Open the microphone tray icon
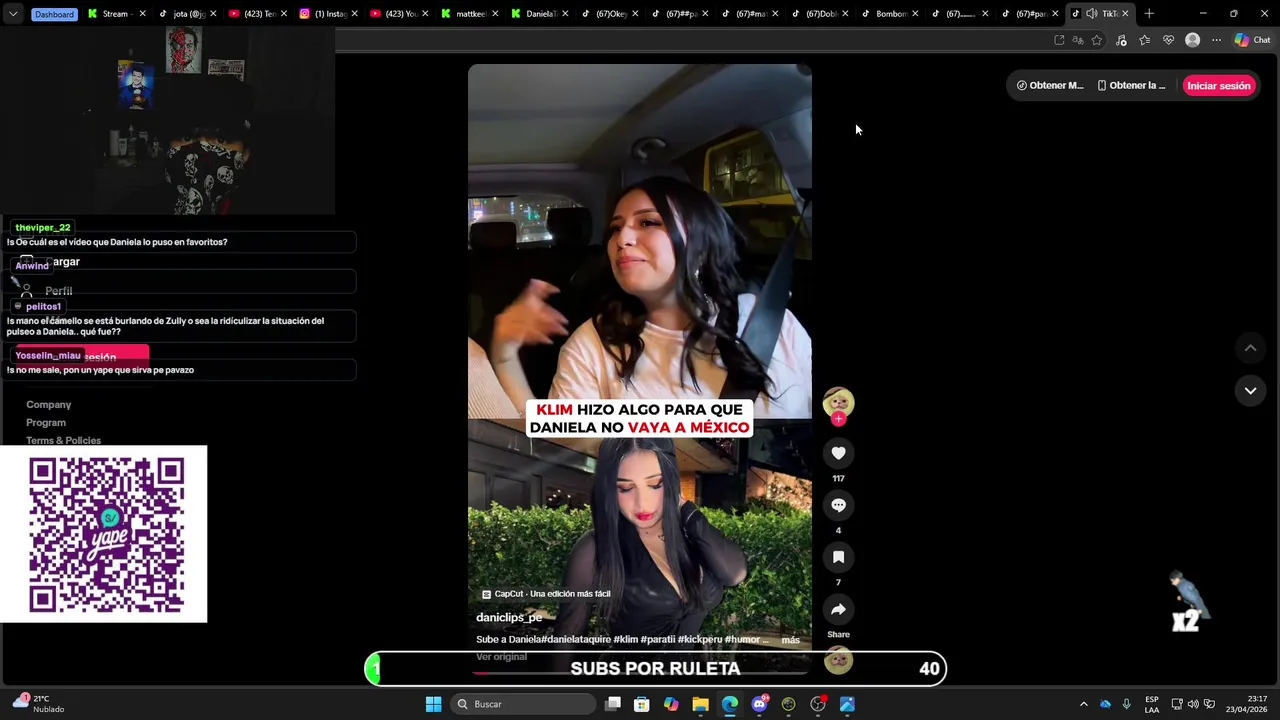1280x720 pixels. pos(1127,704)
